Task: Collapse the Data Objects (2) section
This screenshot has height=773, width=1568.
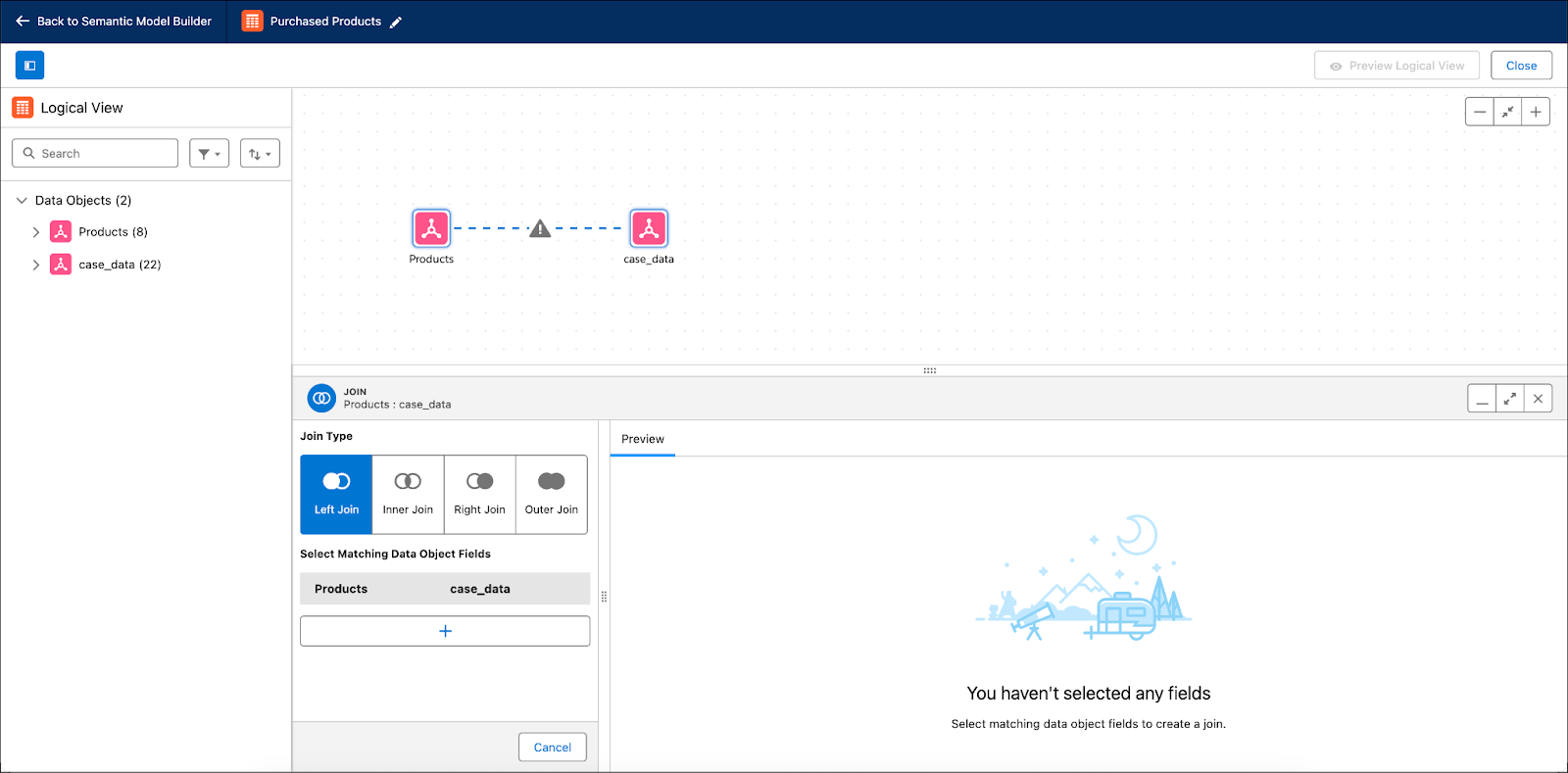Action: click(x=22, y=200)
